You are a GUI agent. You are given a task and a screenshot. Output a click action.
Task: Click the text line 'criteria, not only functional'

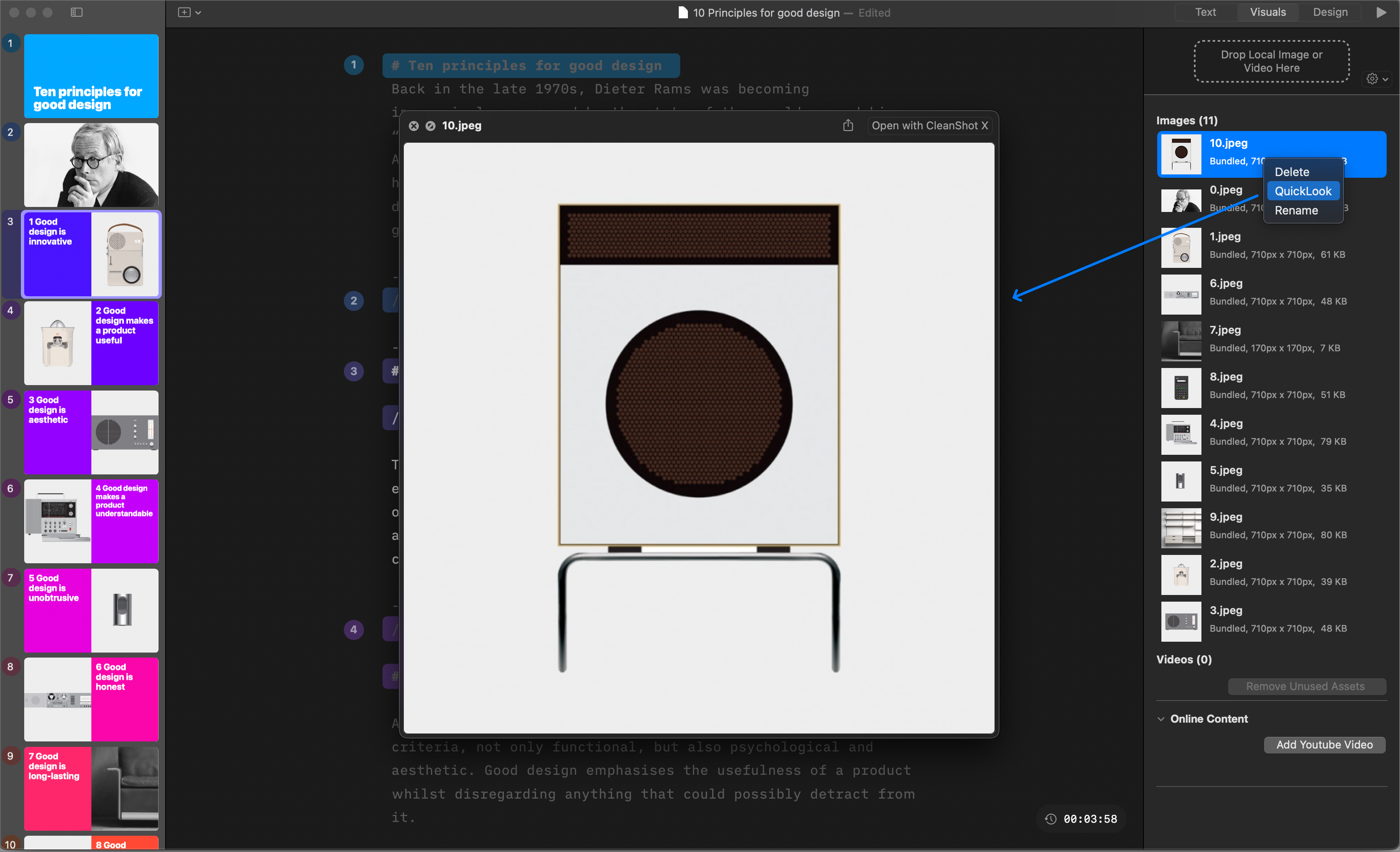[632, 747]
